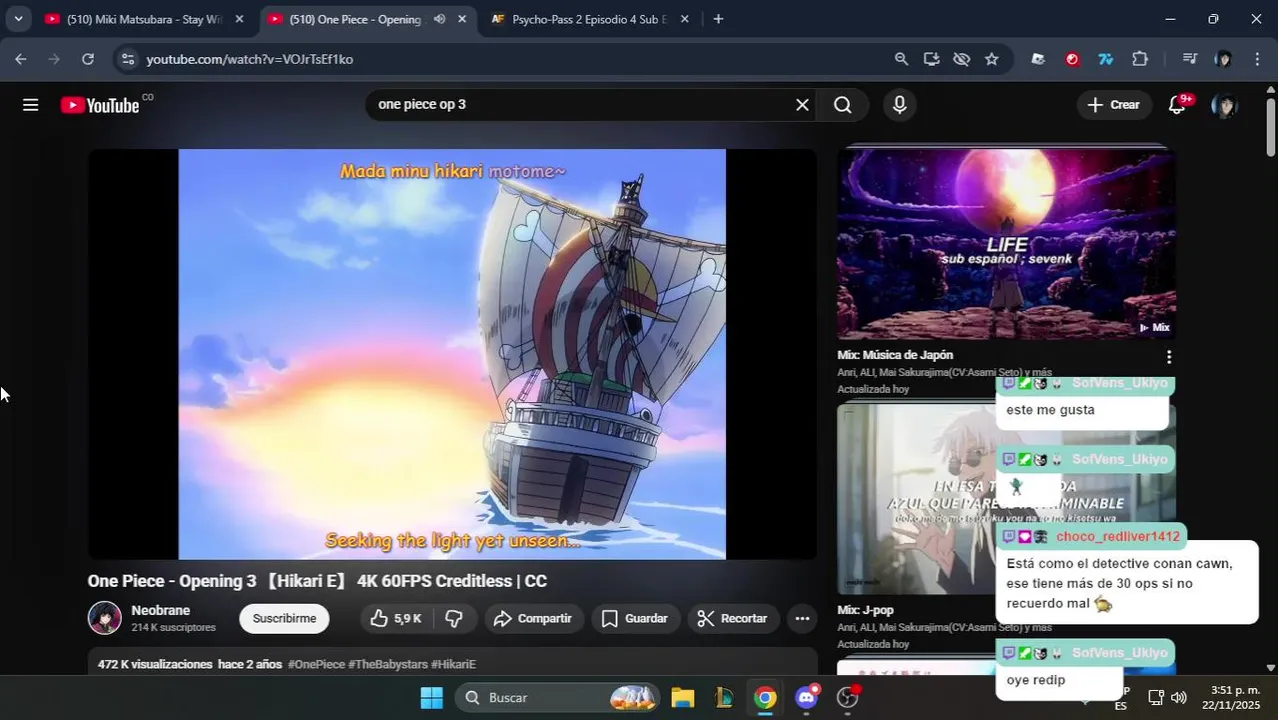Go to the YouTube home logo
1278x720 pixels.
point(100,105)
